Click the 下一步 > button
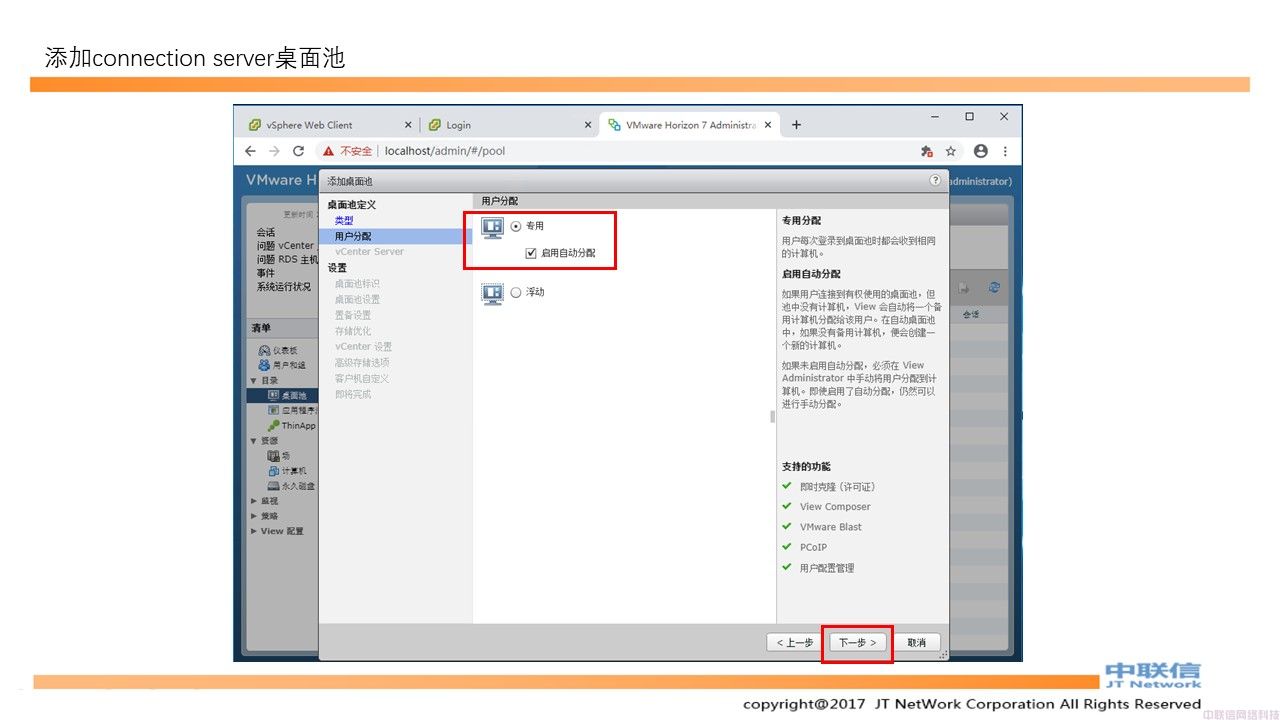Image resolution: width=1280 pixels, height=720 pixels. (x=857, y=642)
